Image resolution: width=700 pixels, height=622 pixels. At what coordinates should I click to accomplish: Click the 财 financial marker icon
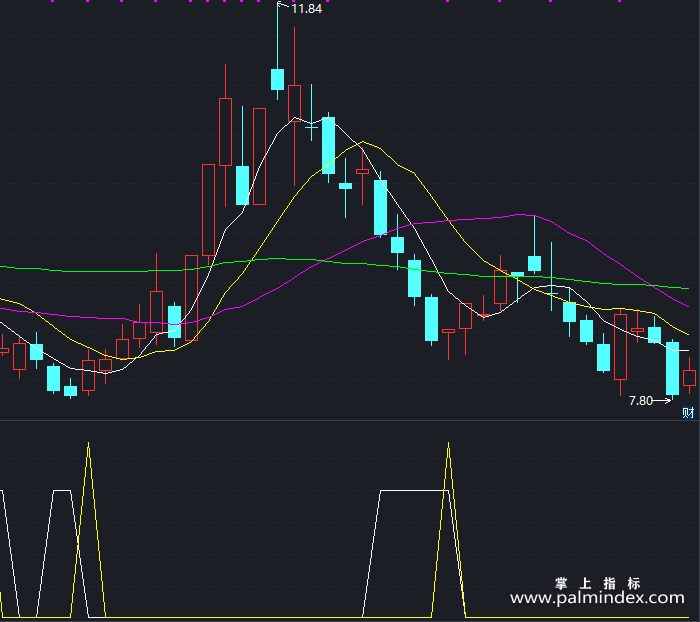[688, 413]
